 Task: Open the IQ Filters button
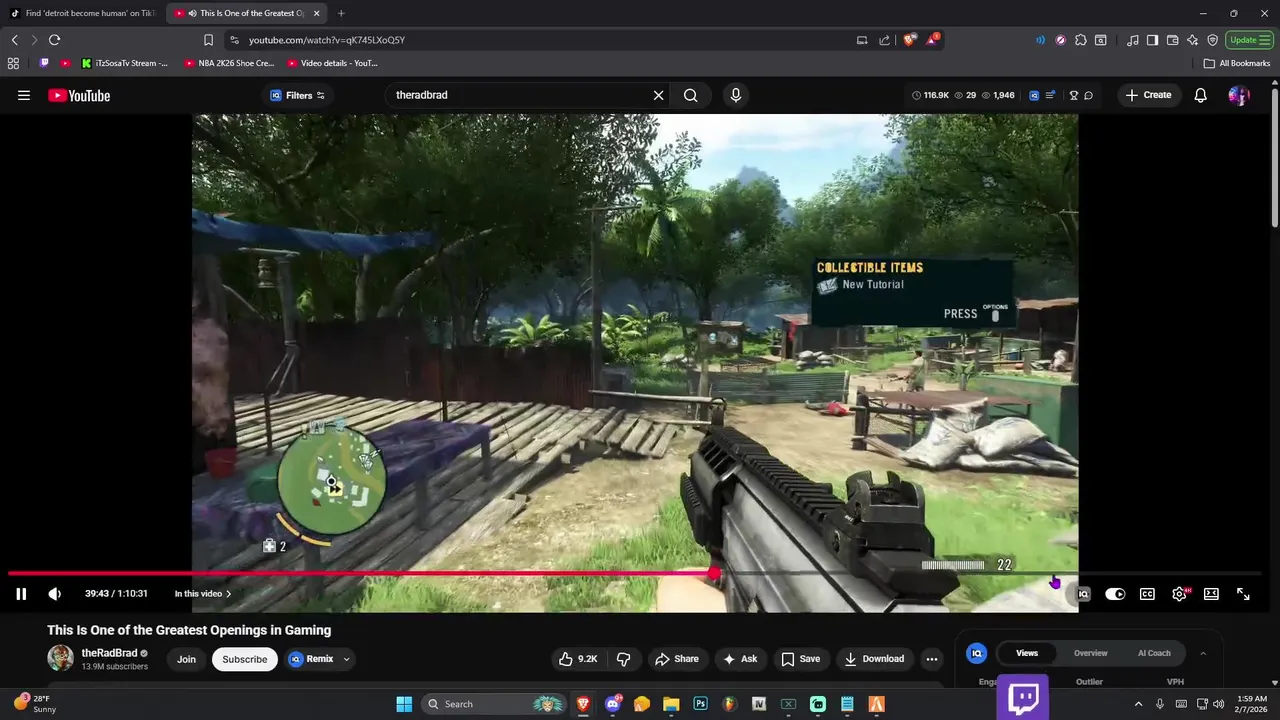click(x=298, y=95)
